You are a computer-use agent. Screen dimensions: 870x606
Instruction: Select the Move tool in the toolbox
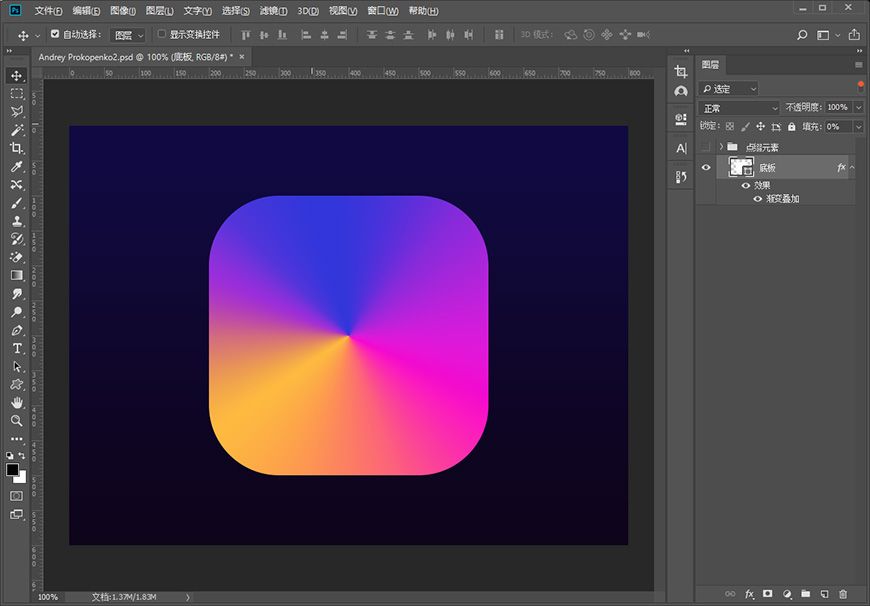coord(17,76)
